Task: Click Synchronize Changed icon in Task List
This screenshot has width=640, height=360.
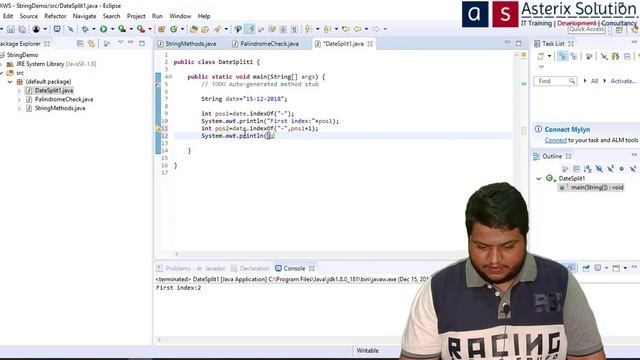Action: pyautogui.click(x=616, y=56)
